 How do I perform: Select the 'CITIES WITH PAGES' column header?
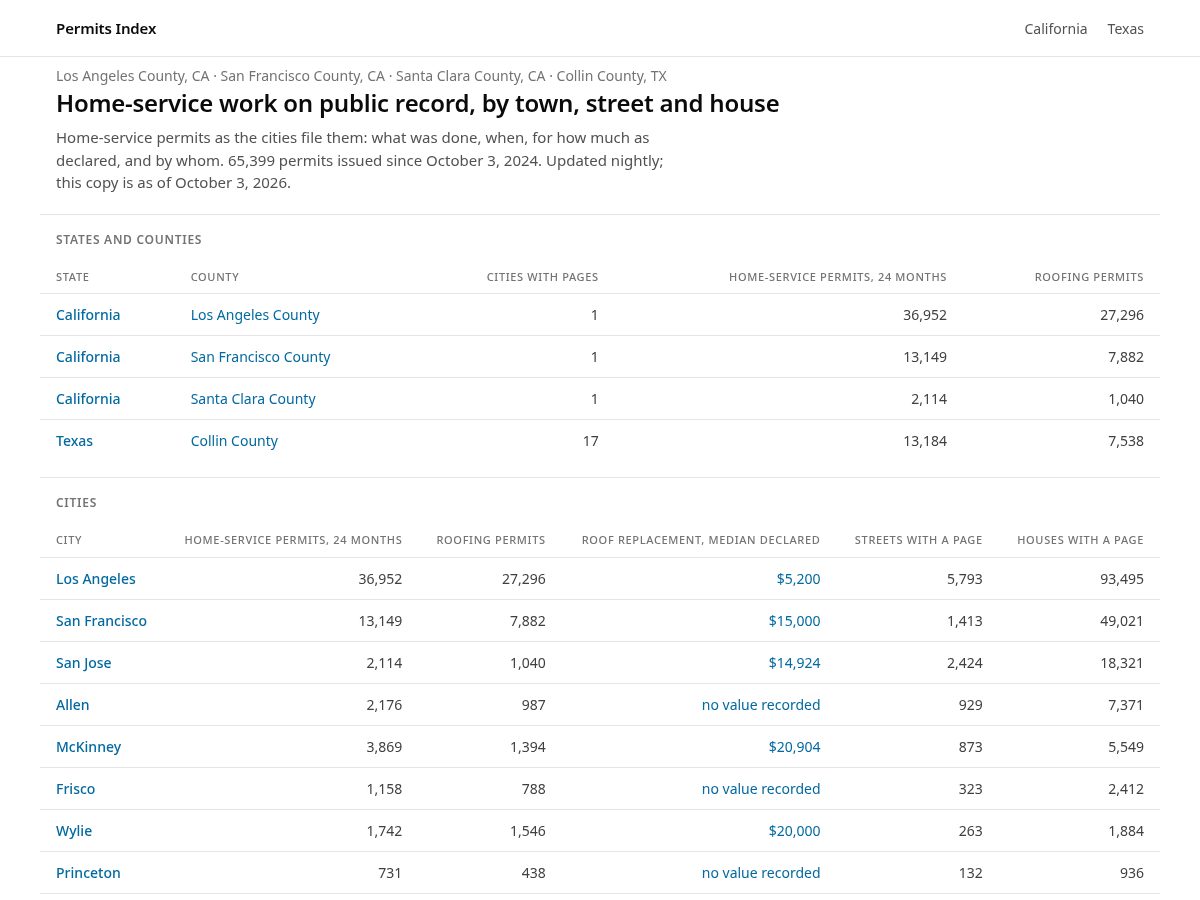click(x=543, y=277)
